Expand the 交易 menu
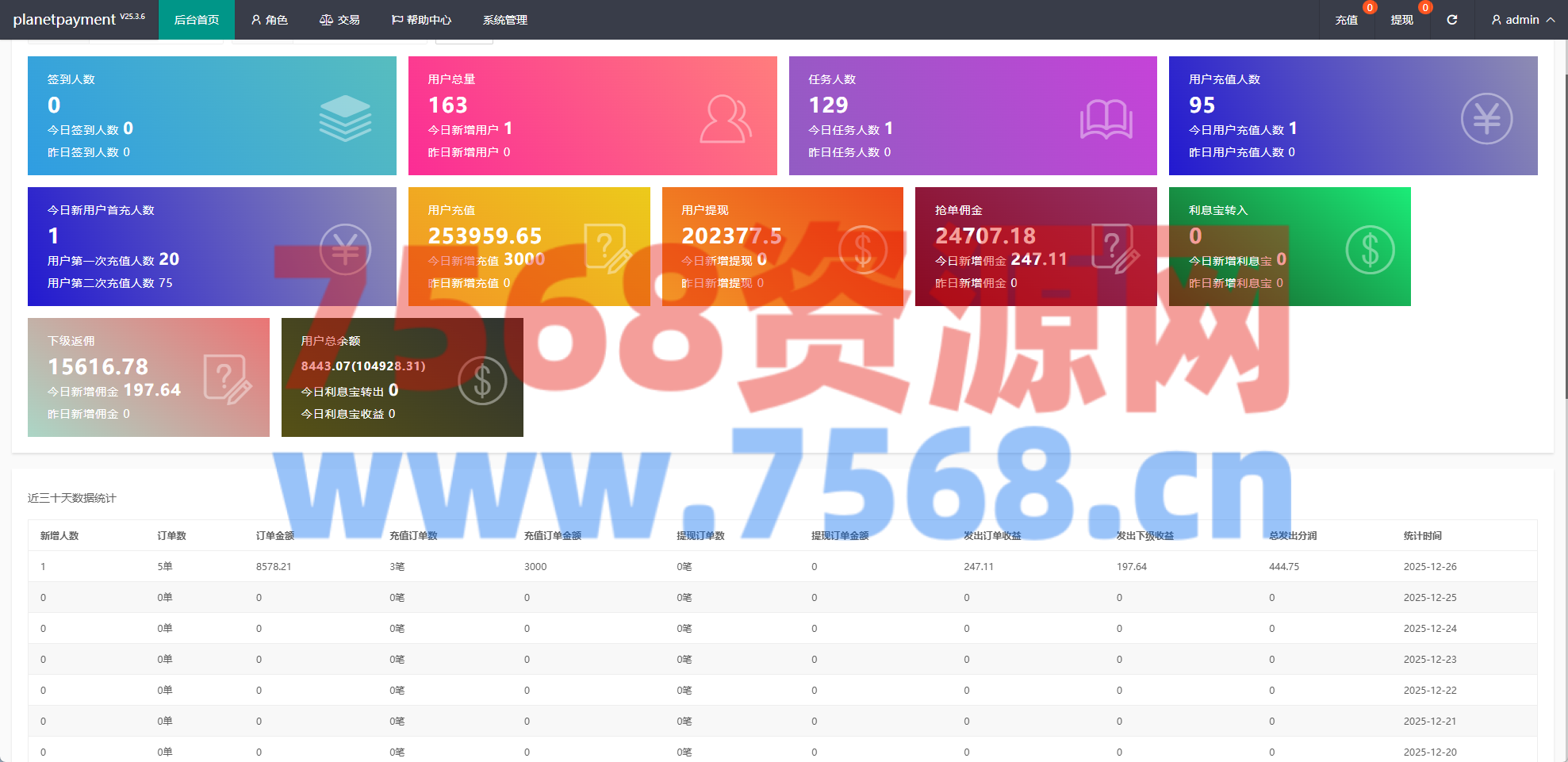 [339, 20]
